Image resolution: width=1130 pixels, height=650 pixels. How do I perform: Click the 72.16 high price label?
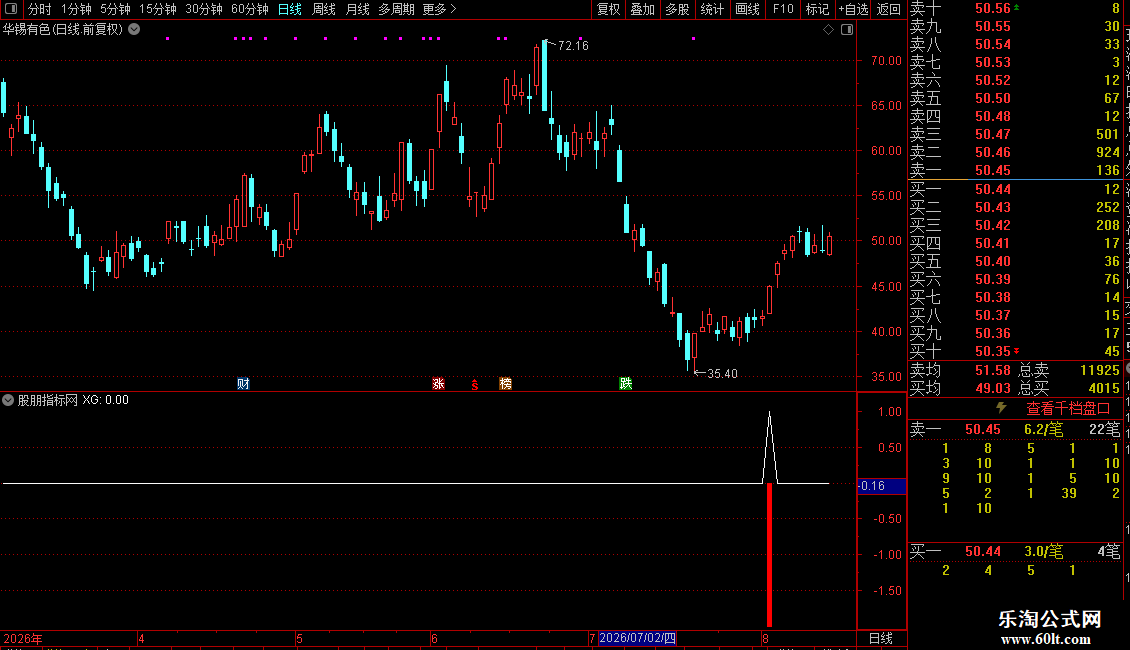(x=573, y=45)
